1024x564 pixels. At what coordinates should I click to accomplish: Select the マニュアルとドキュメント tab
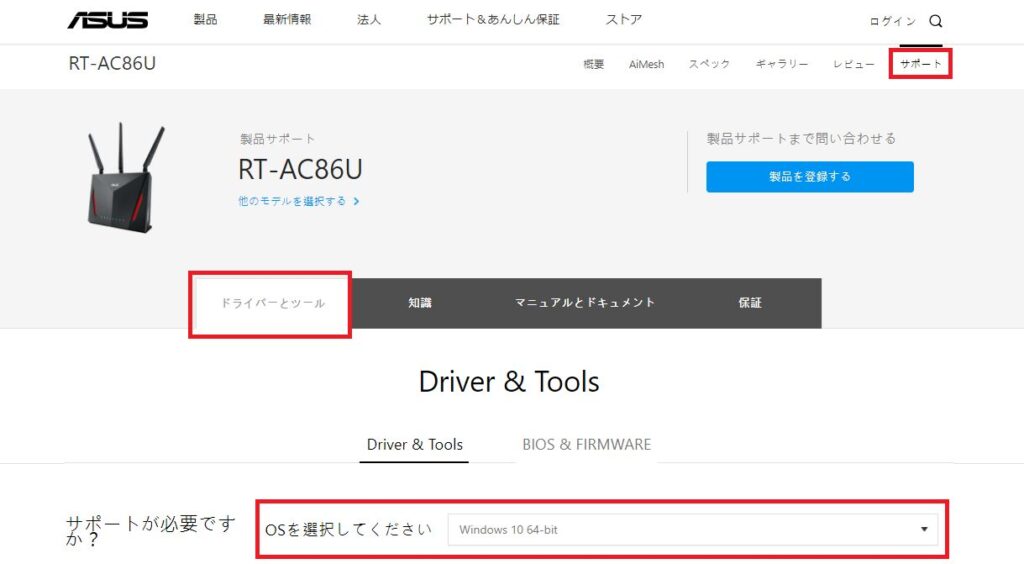click(584, 303)
